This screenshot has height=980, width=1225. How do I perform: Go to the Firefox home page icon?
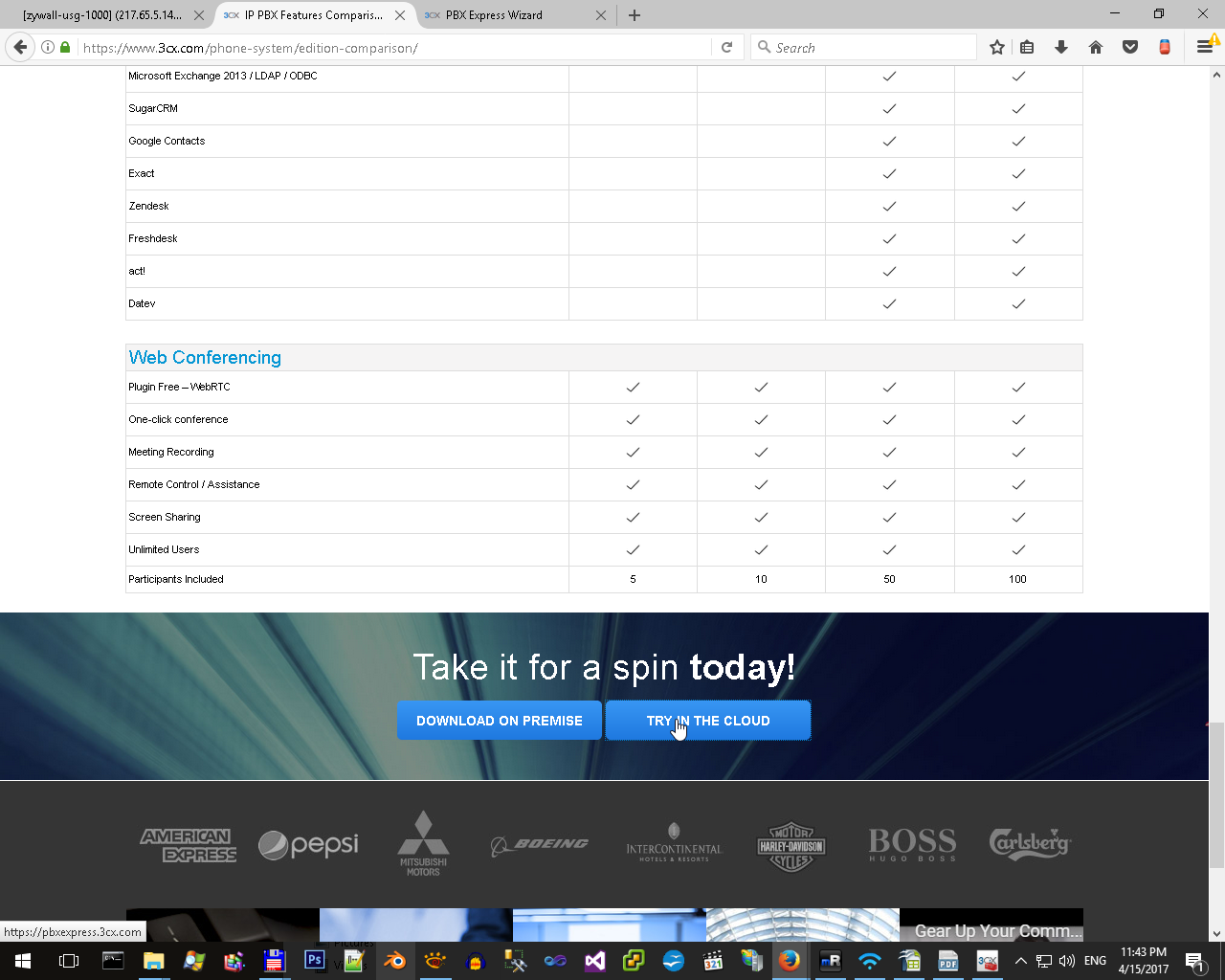1096,47
